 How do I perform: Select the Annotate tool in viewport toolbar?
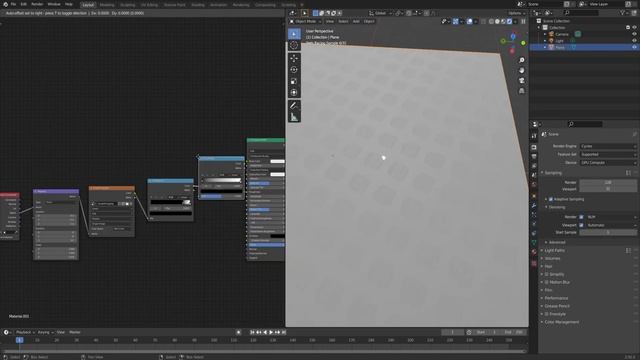coord(294,106)
